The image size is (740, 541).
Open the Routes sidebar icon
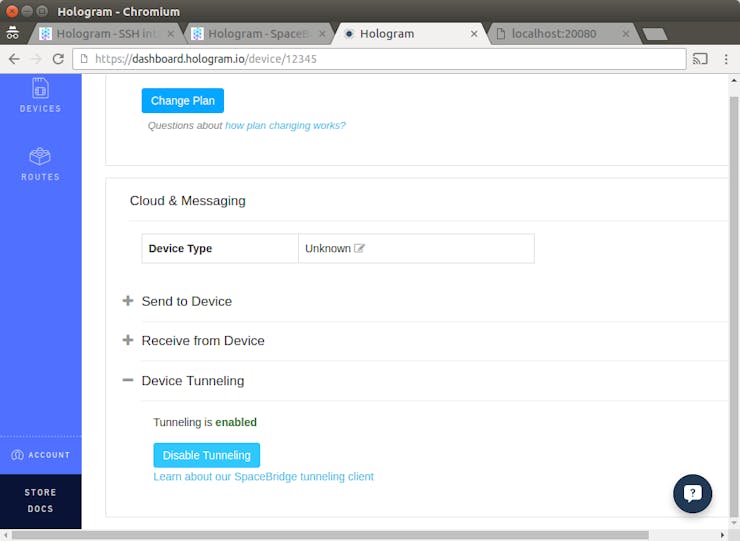[x=40, y=163]
